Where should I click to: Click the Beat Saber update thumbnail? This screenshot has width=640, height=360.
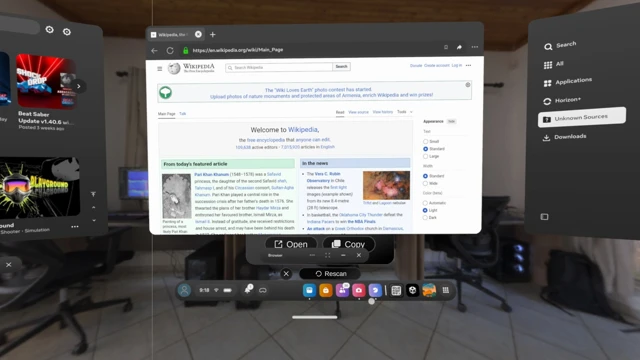[x=46, y=81]
